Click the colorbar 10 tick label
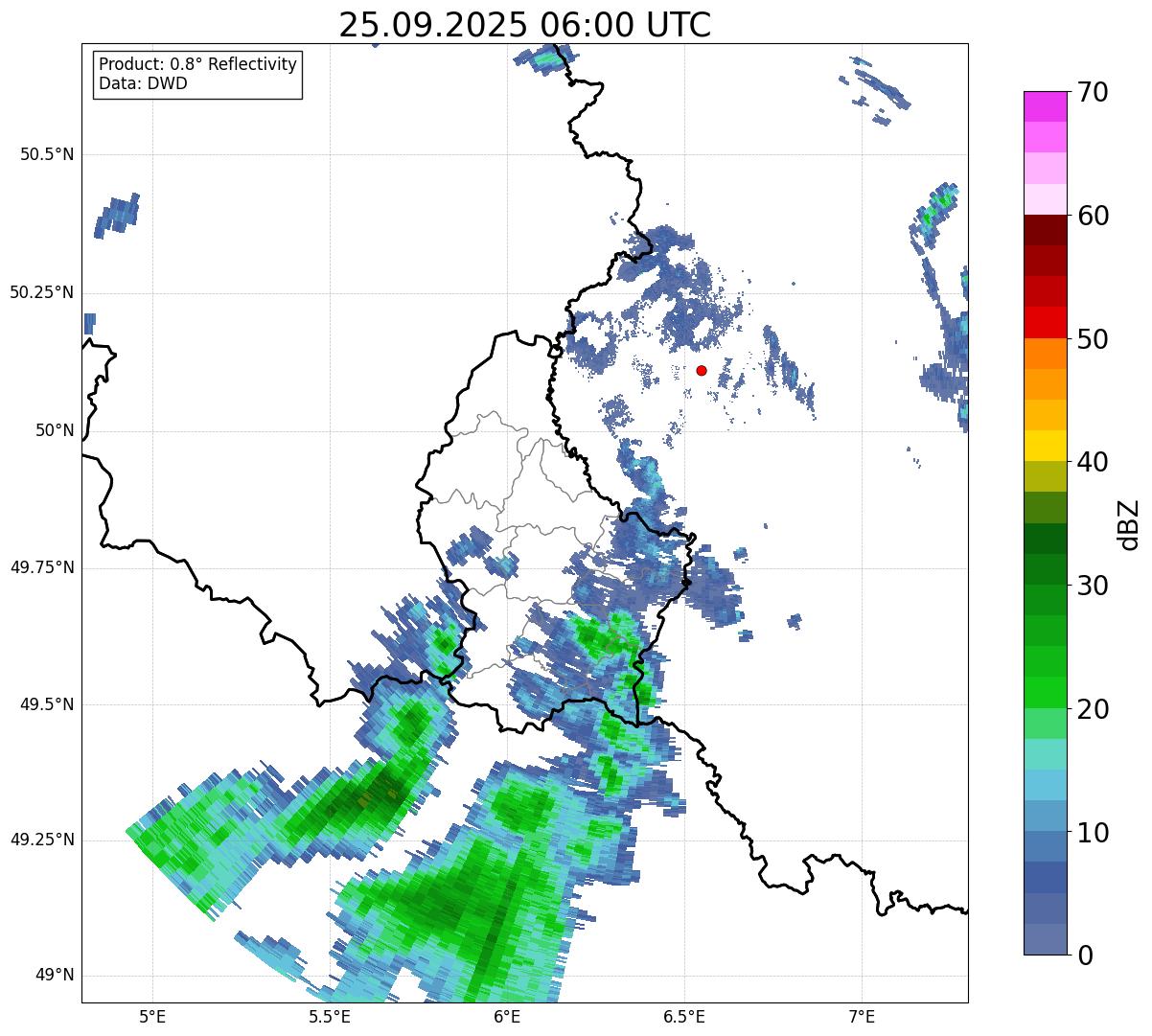Image resolution: width=1152 pixels, height=1036 pixels. pos(1093,833)
